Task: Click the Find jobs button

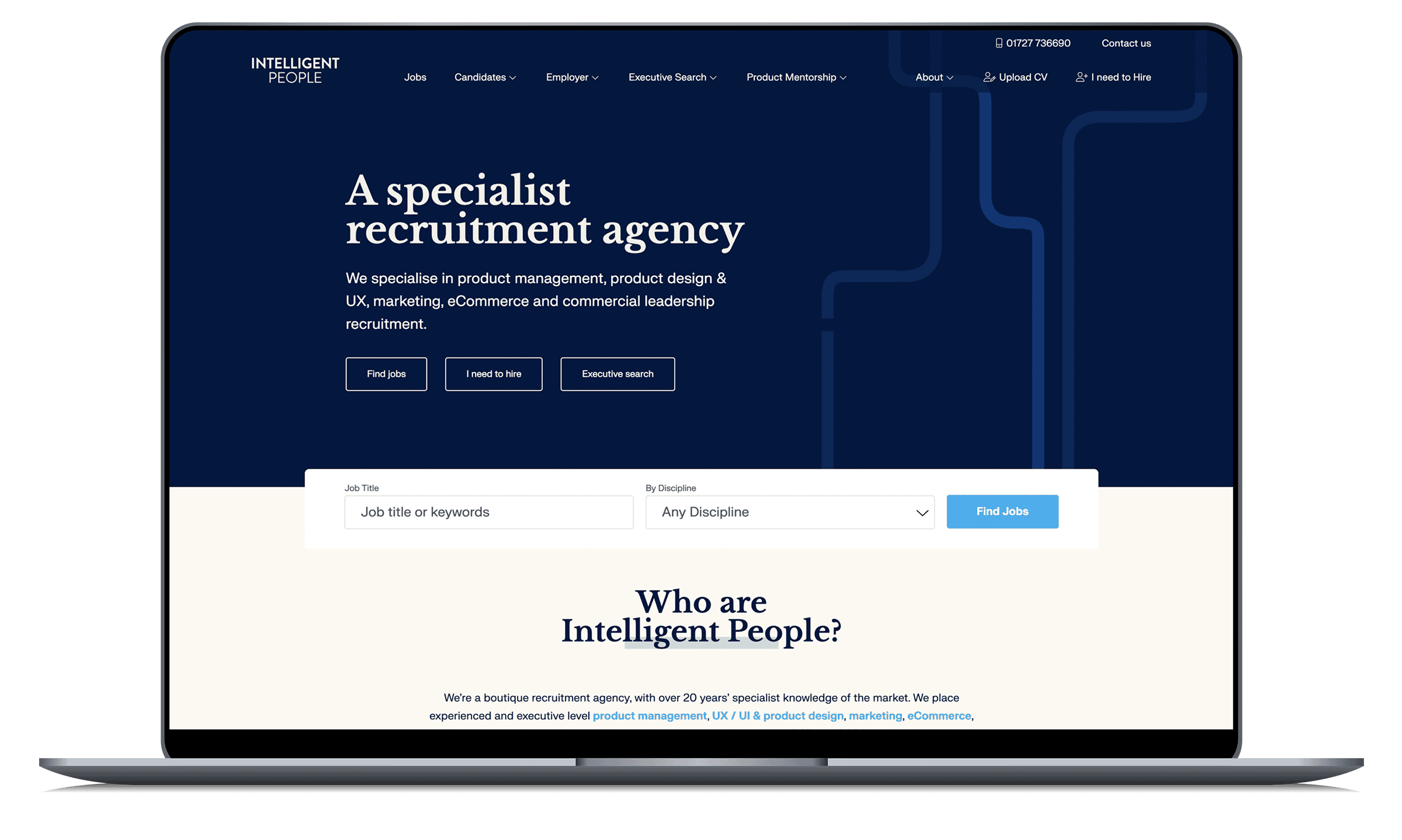Action: pyautogui.click(x=386, y=374)
